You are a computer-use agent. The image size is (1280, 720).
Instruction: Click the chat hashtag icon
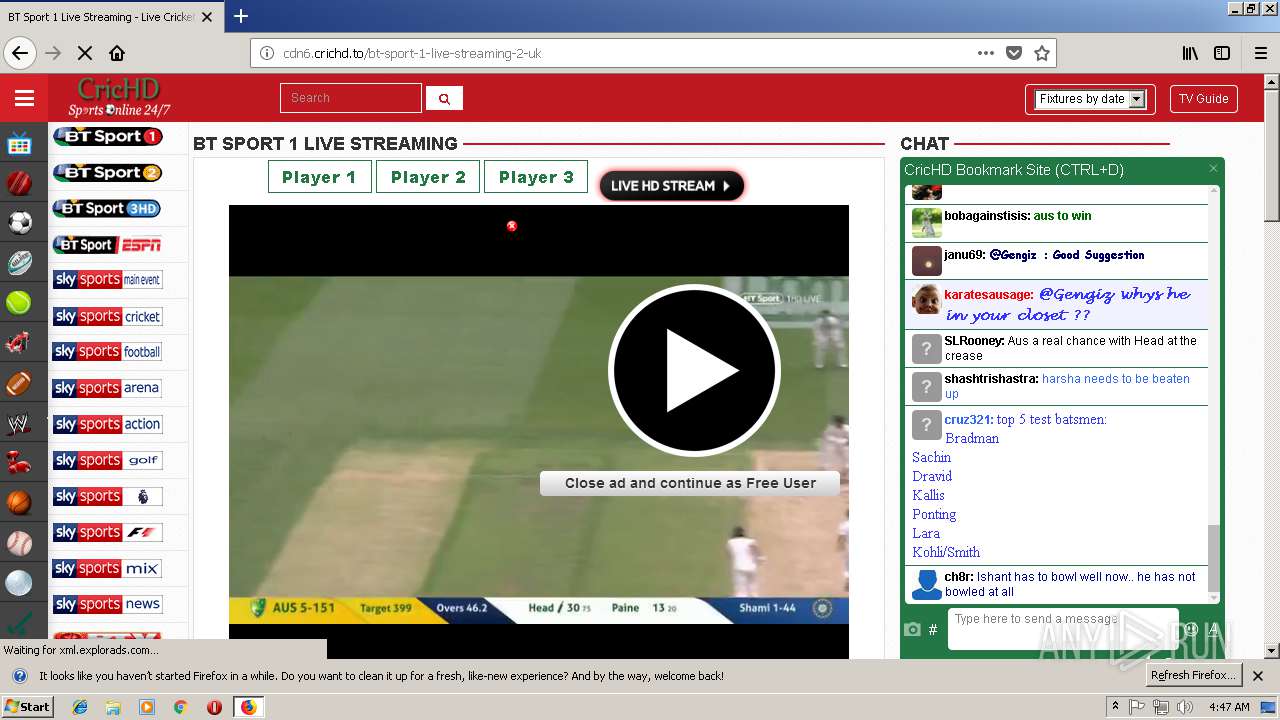(933, 629)
